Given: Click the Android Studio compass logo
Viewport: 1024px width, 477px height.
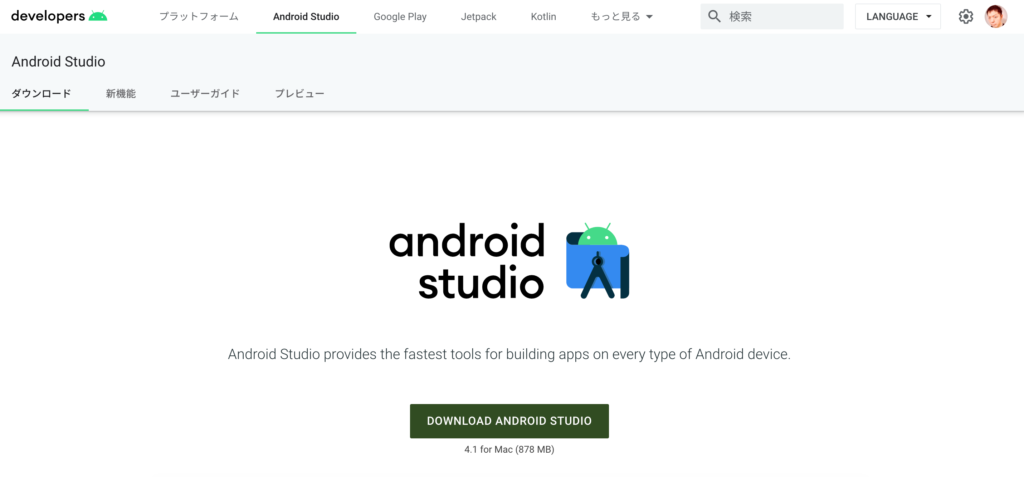Looking at the screenshot, I should tap(598, 261).
